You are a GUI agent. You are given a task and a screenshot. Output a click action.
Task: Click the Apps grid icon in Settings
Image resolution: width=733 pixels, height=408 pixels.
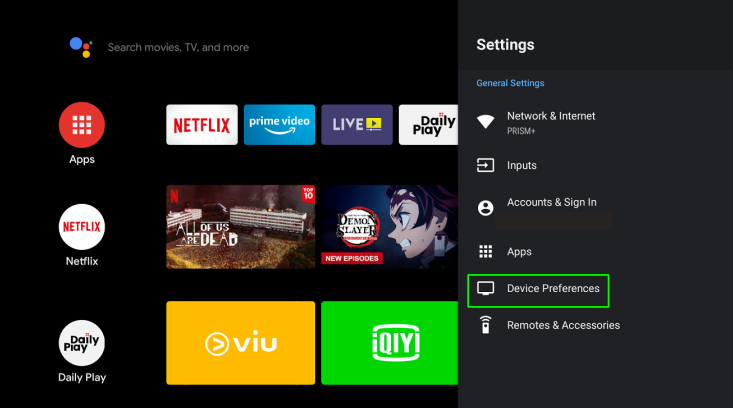(x=485, y=251)
